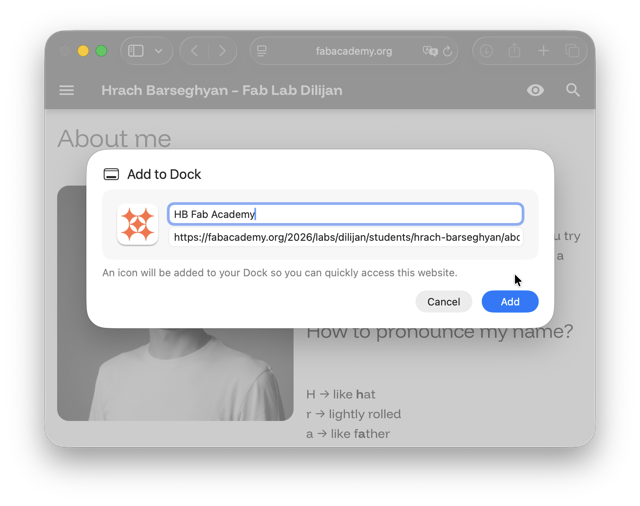Click the 'H → like hat' line
The width and height of the screenshot is (640, 506).
click(340, 394)
